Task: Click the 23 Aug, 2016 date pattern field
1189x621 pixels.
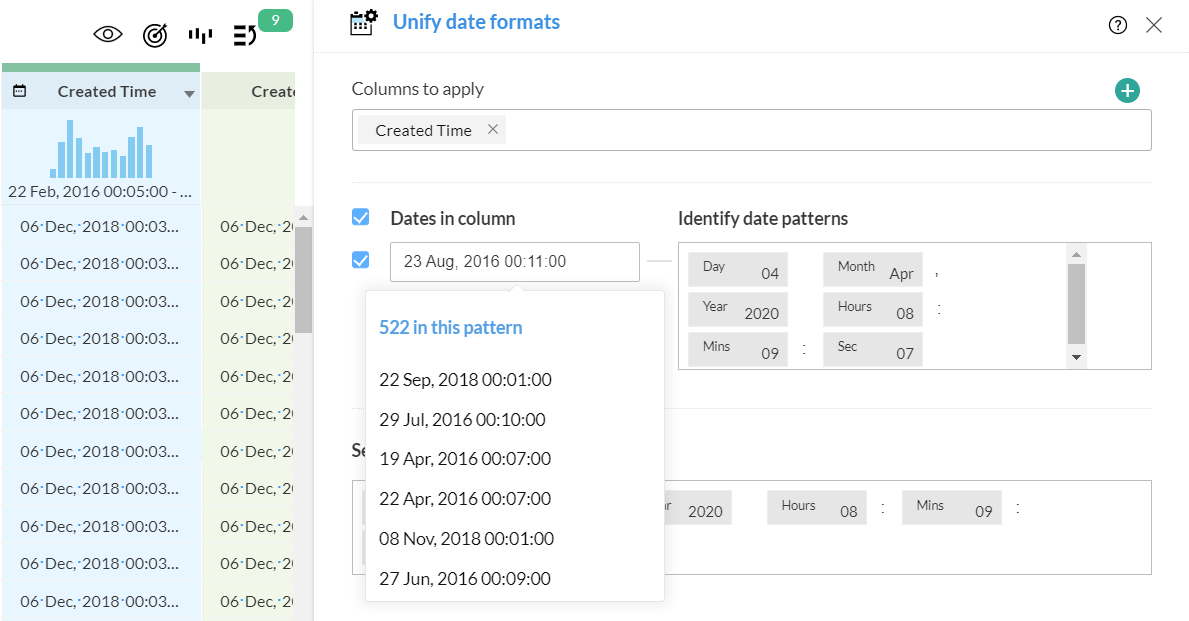Action: (x=514, y=262)
